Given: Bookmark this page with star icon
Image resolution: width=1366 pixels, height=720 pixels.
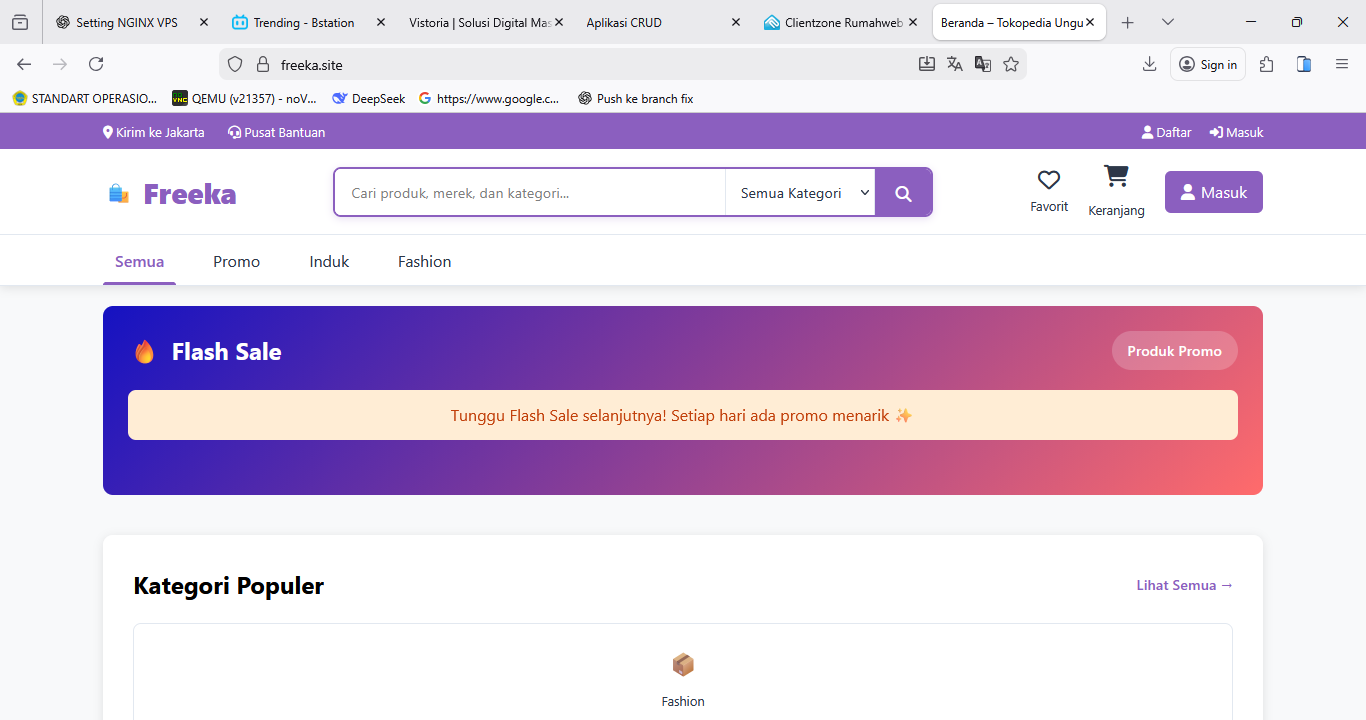Looking at the screenshot, I should click(1011, 64).
